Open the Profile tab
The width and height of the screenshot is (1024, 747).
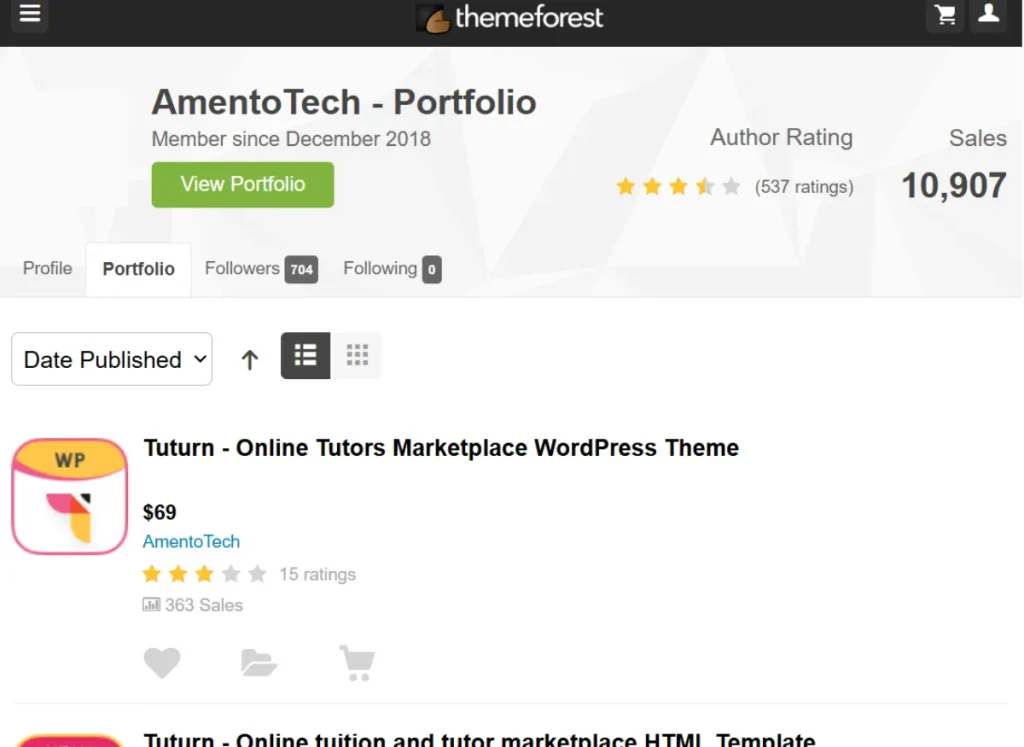click(48, 268)
